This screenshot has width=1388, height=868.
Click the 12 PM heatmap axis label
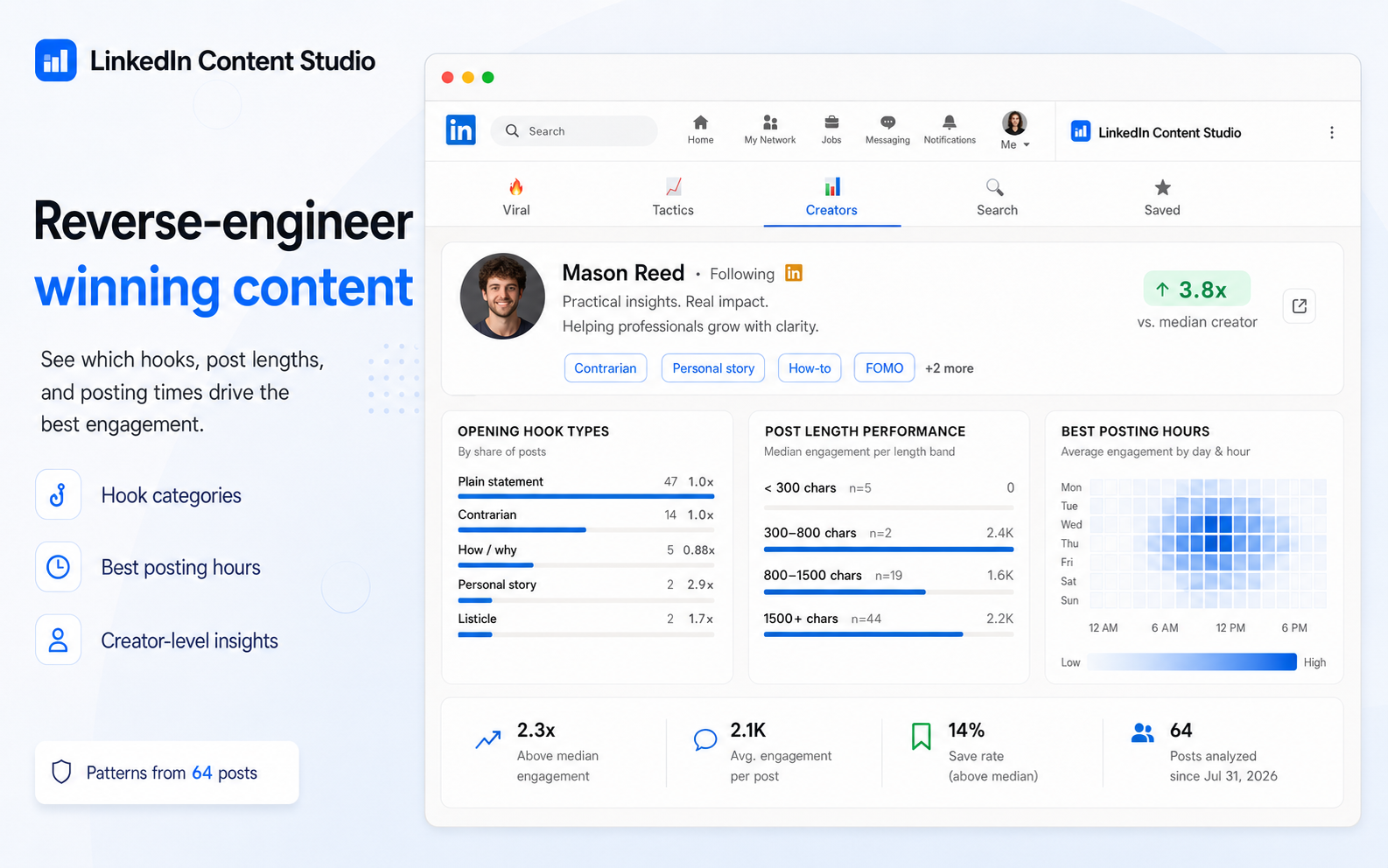tap(1230, 628)
